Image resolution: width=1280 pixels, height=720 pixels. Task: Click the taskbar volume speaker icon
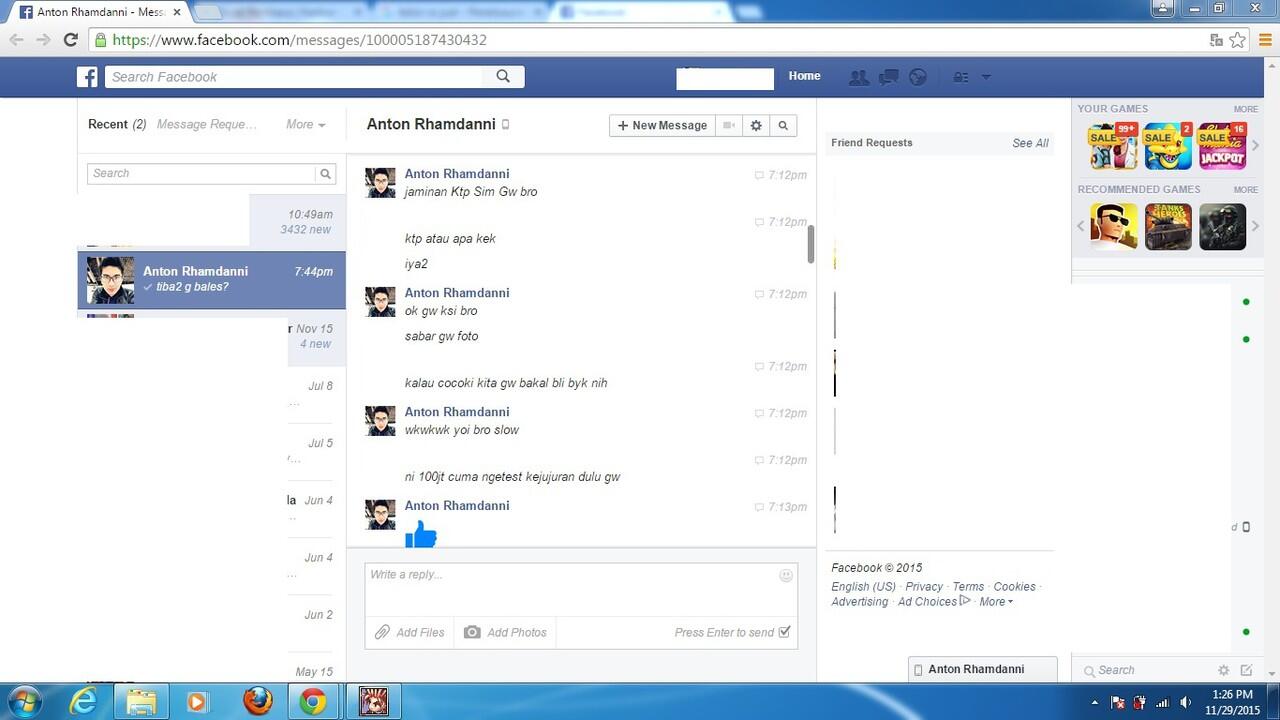(x=1184, y=702)
